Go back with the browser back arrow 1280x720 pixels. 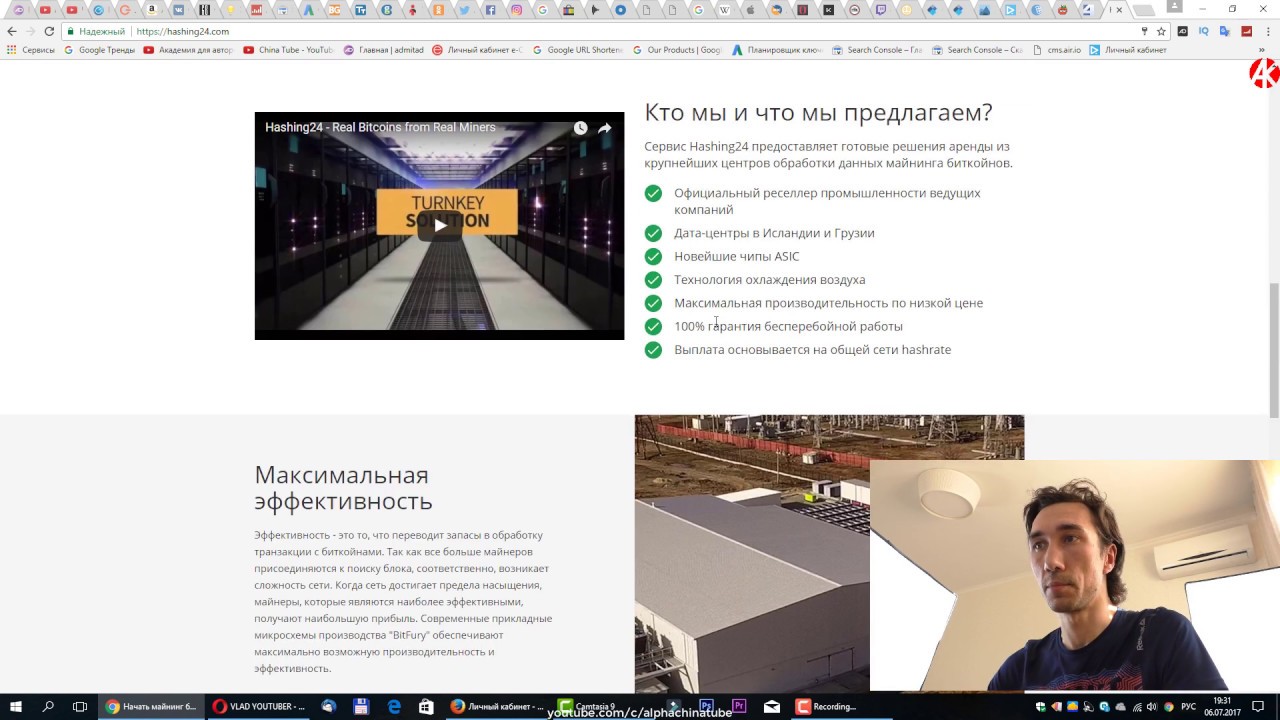pyautogui.click(x=12, y=31)
